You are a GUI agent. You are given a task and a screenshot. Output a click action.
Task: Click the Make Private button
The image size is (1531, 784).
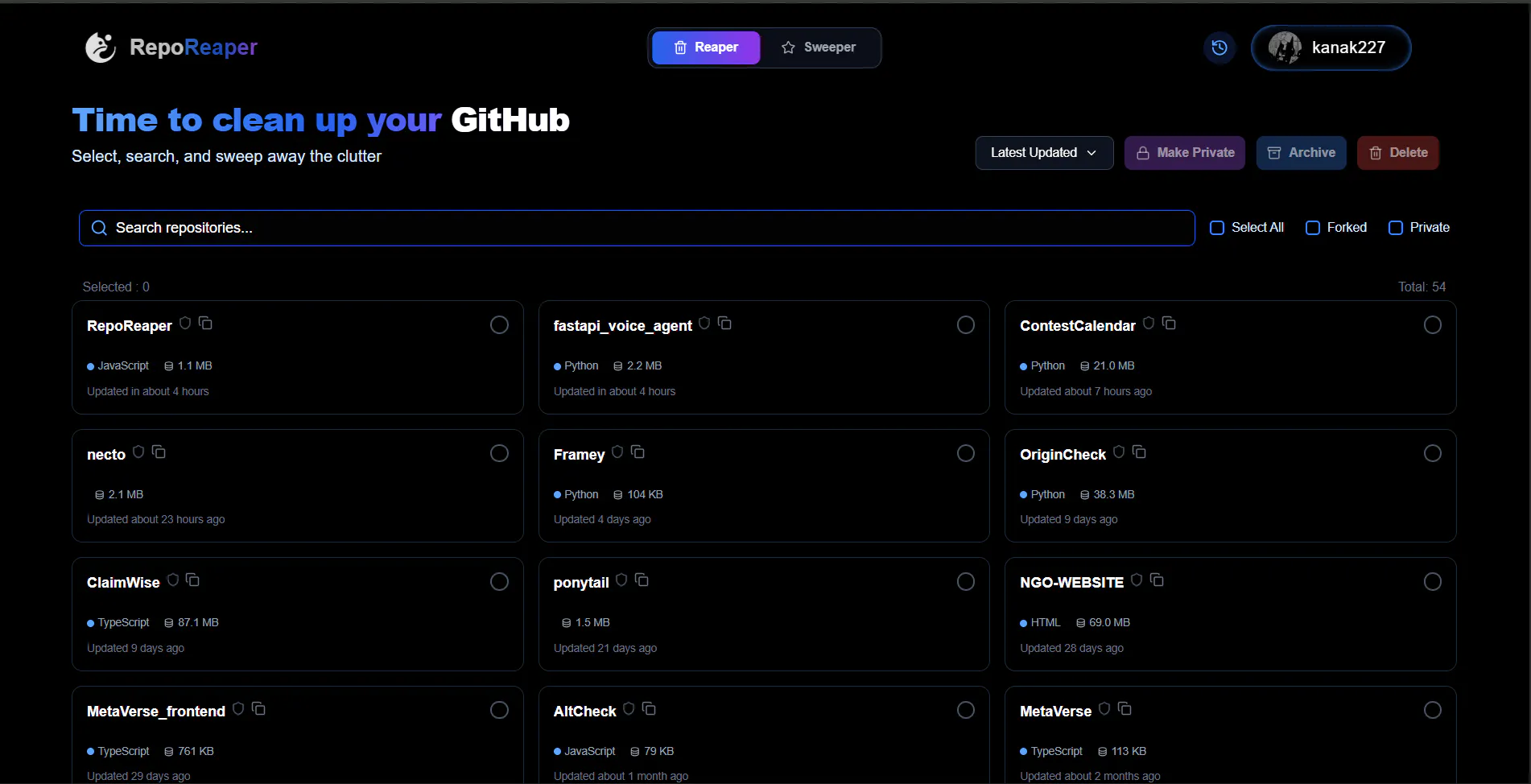[1185, 153]
